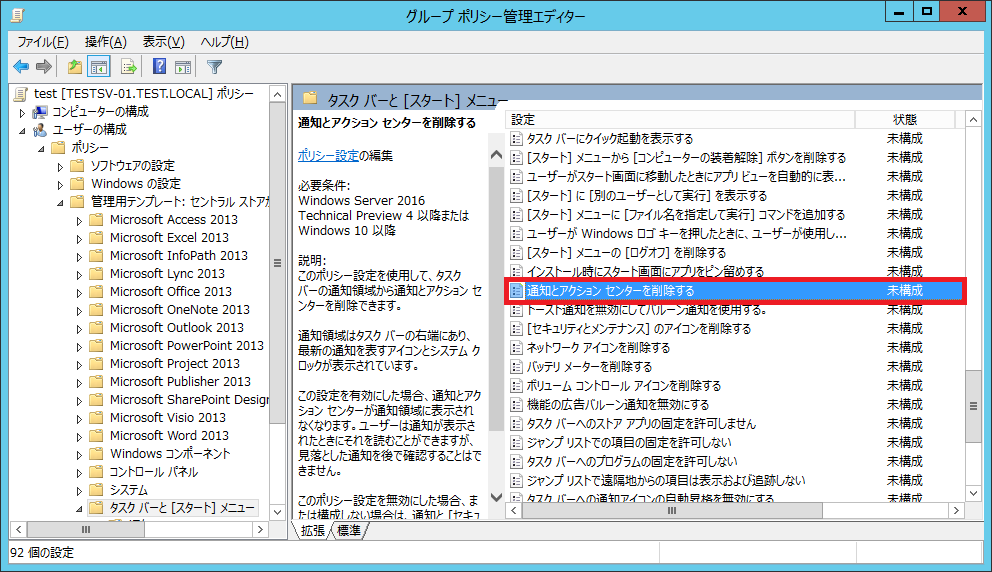
Task: Click settings list scroll-down arrow
Action: click(x=973, y=493)
